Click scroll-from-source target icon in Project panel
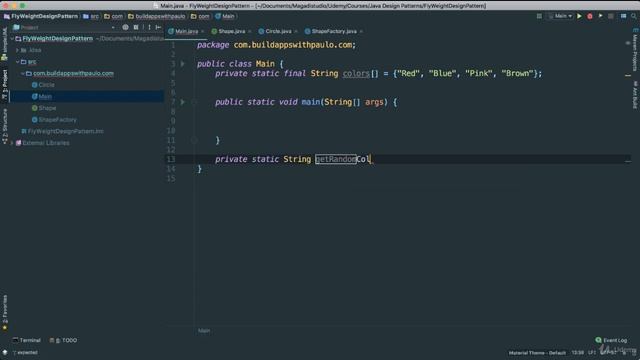Screen dimensions: 640x360 click(125, 27)
